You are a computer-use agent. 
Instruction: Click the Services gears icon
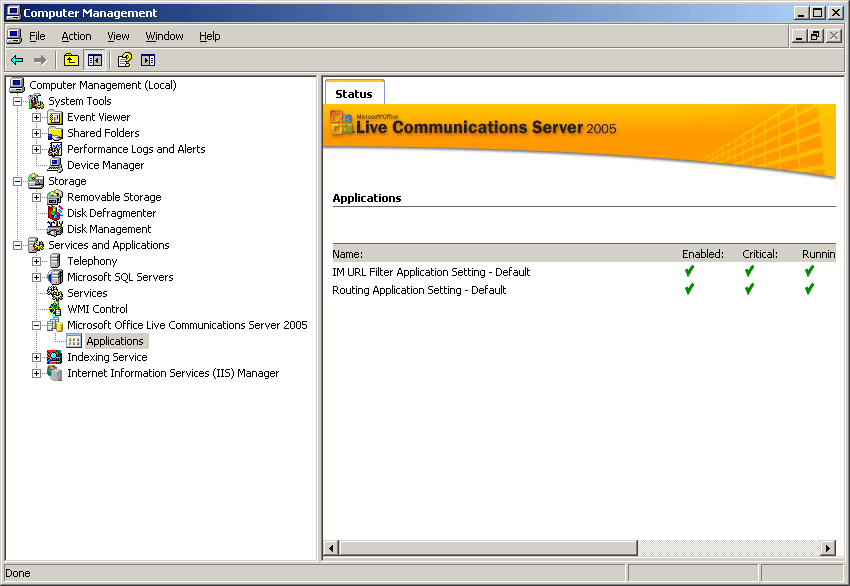55,293
